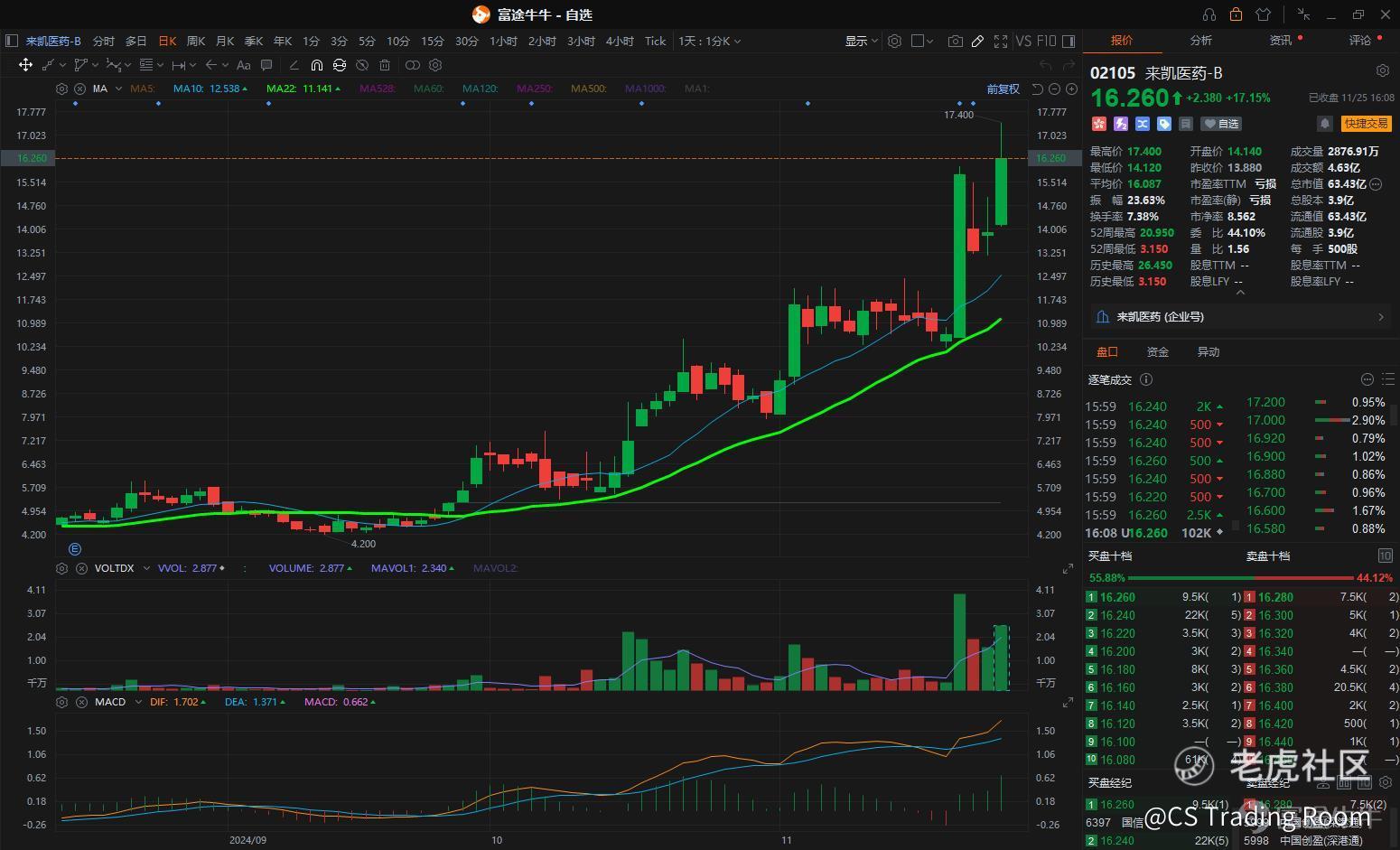Open the 评论 comments tab
This screenshot has height=850, width=1400.
1360,41
